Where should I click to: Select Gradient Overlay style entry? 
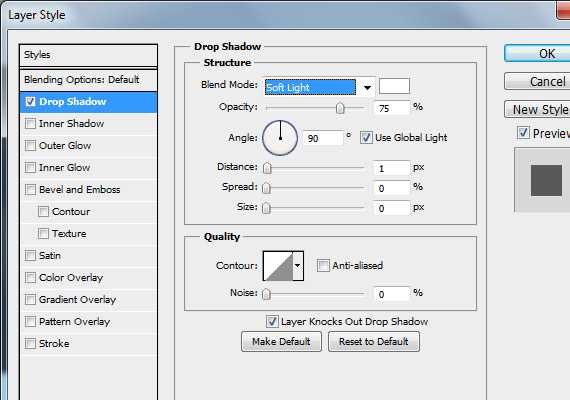[77, 300]
